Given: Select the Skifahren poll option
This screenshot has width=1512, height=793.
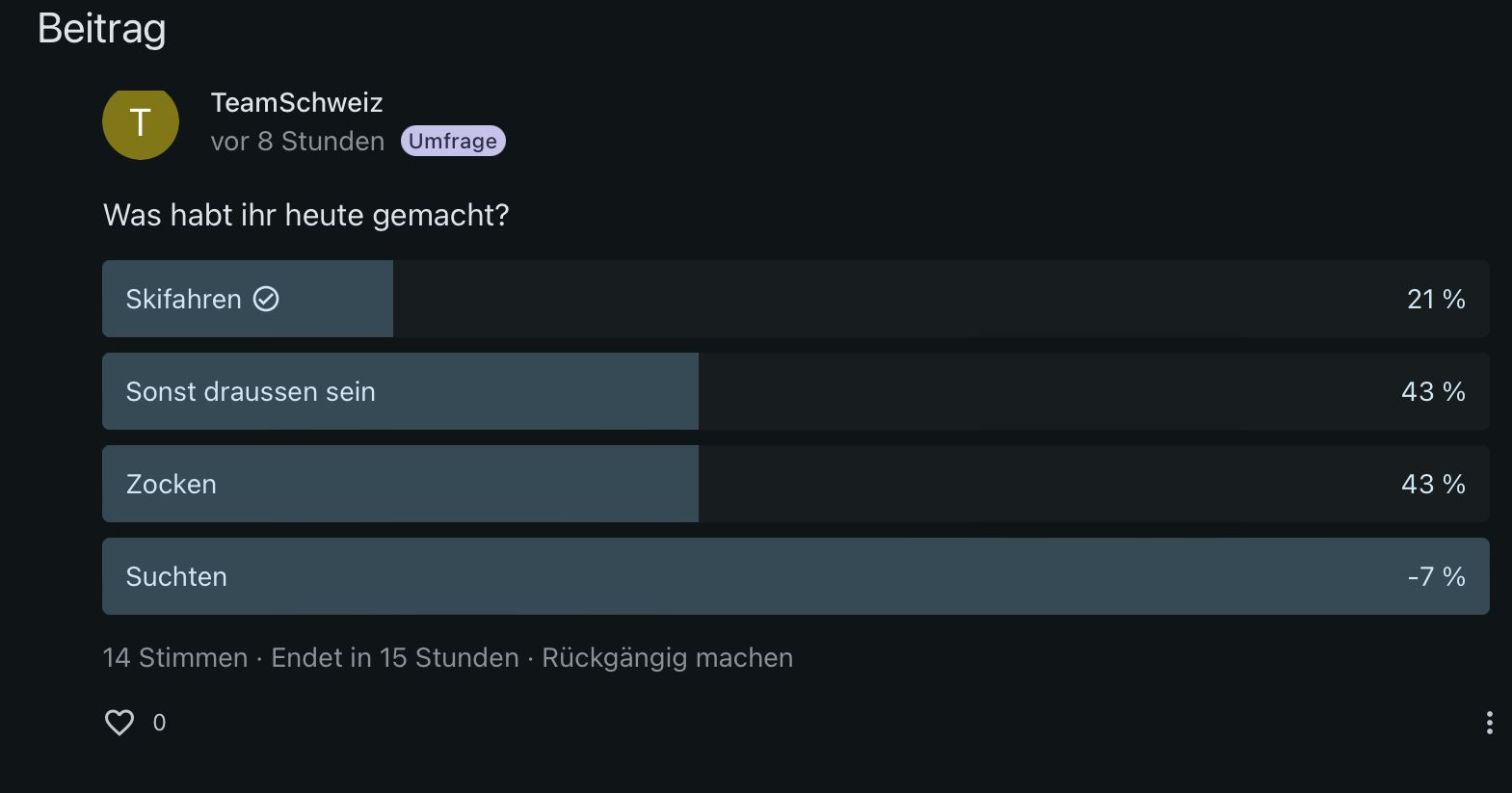Looking at the screenshot, I should click(183, 299).
